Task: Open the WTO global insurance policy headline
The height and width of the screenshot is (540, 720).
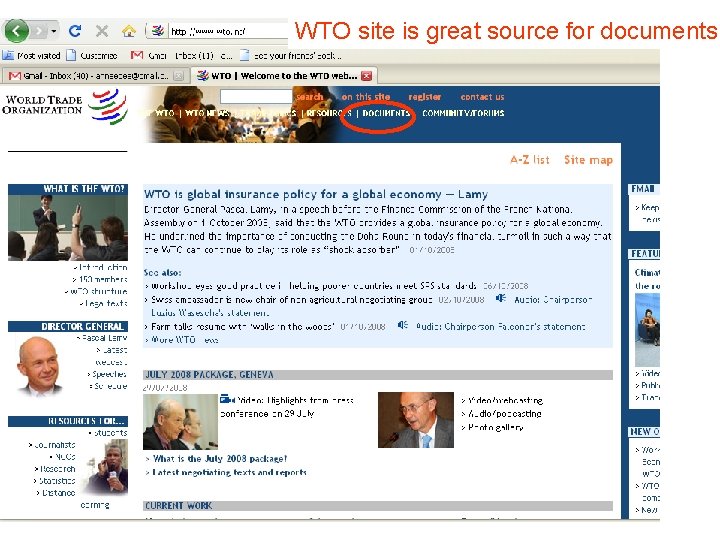Action: 316,194
